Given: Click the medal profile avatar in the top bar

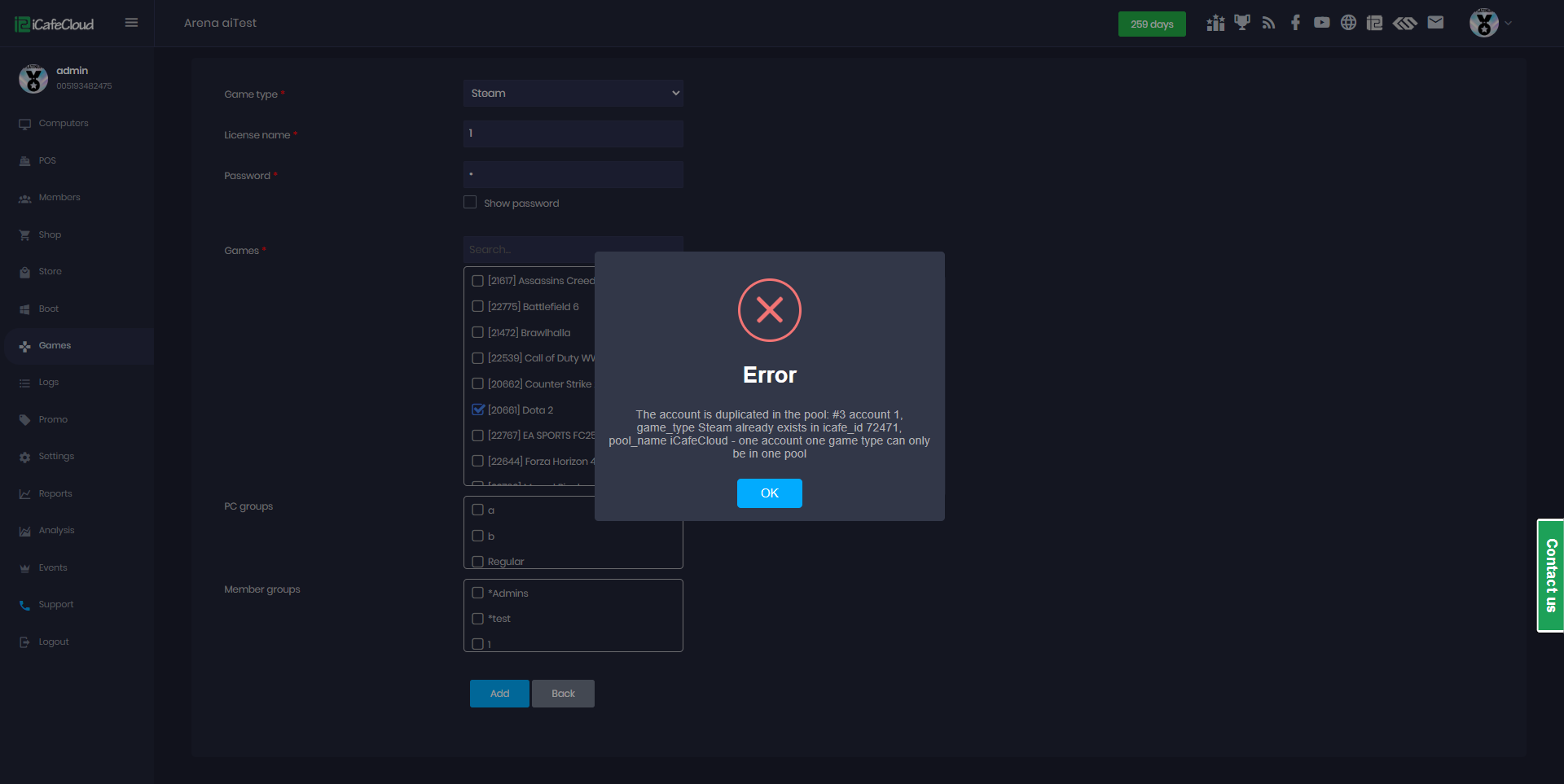Looking at the screenshot, I should tap(1484, 23).
